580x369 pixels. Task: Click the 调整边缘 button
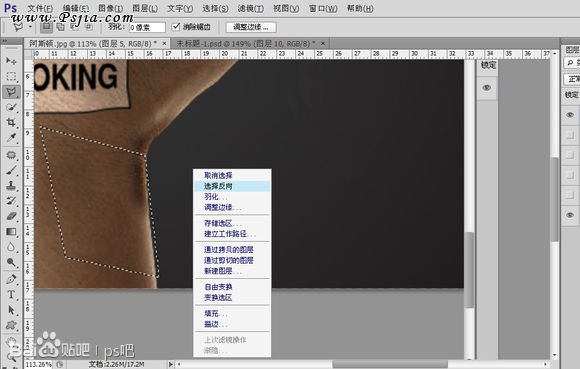(x=251, y=27)
